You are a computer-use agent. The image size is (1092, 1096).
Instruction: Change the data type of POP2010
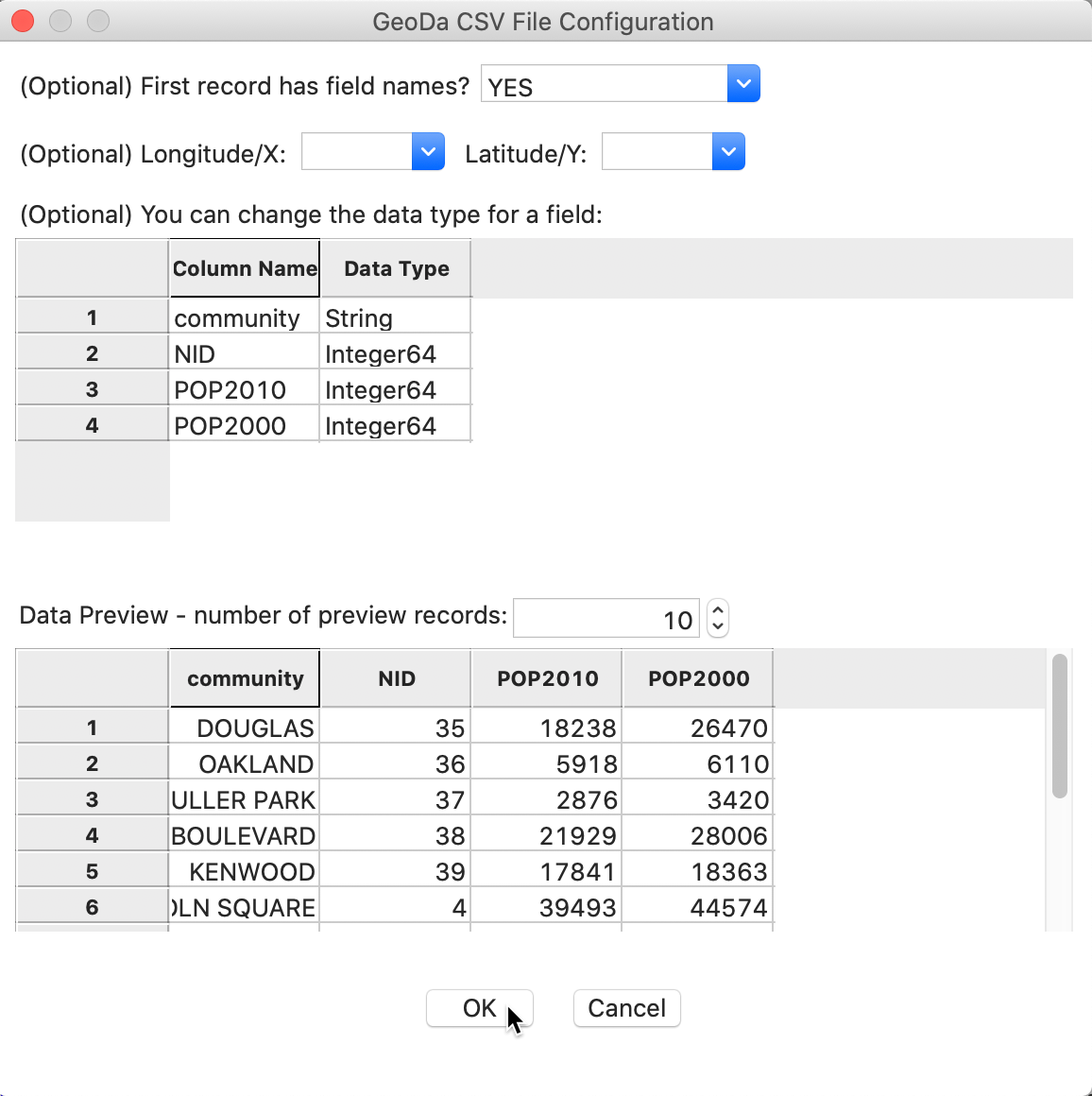pyautogui.click(x=394, y=388)
